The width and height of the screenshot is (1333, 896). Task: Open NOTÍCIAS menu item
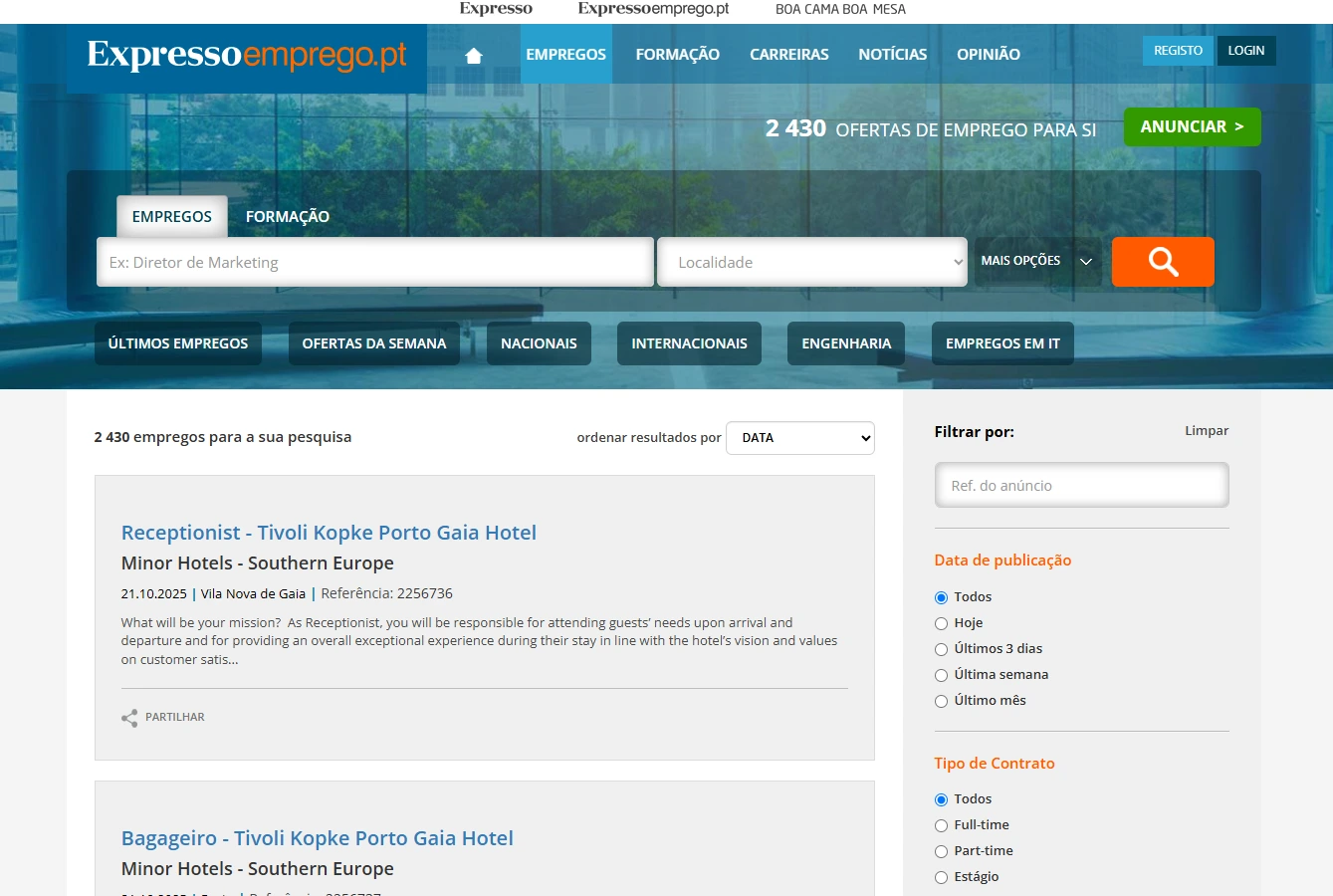[893, 54]
